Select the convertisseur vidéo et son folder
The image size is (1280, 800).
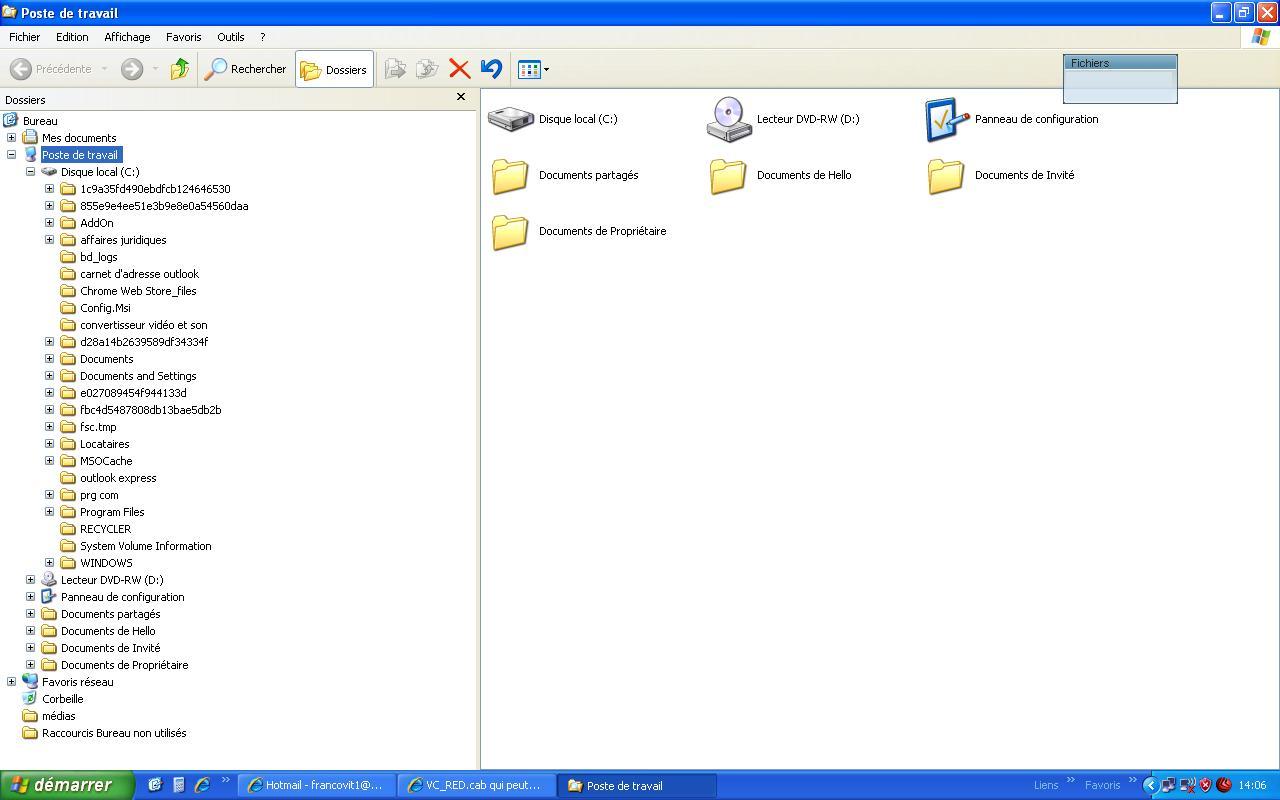pyautogui.click(x=144, y=325)
